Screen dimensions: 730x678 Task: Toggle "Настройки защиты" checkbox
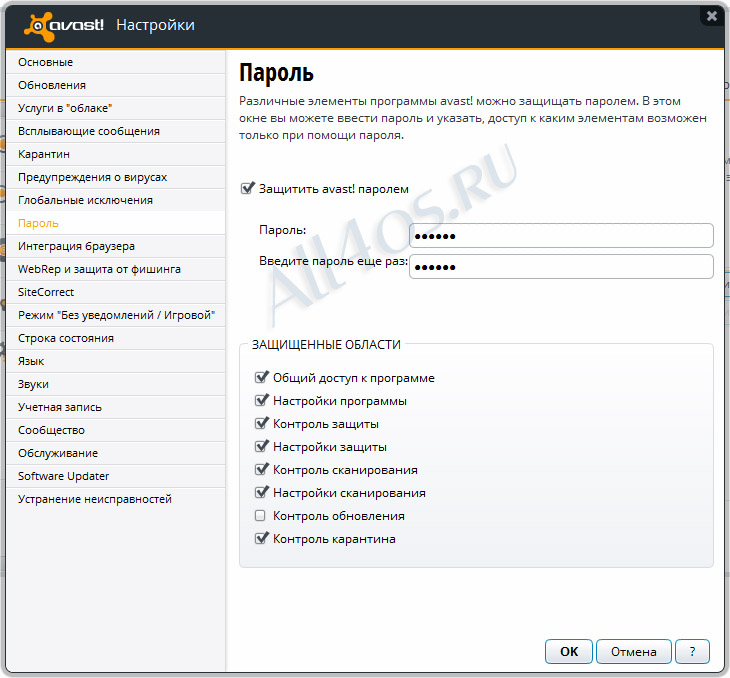click(x=262, y=446)
